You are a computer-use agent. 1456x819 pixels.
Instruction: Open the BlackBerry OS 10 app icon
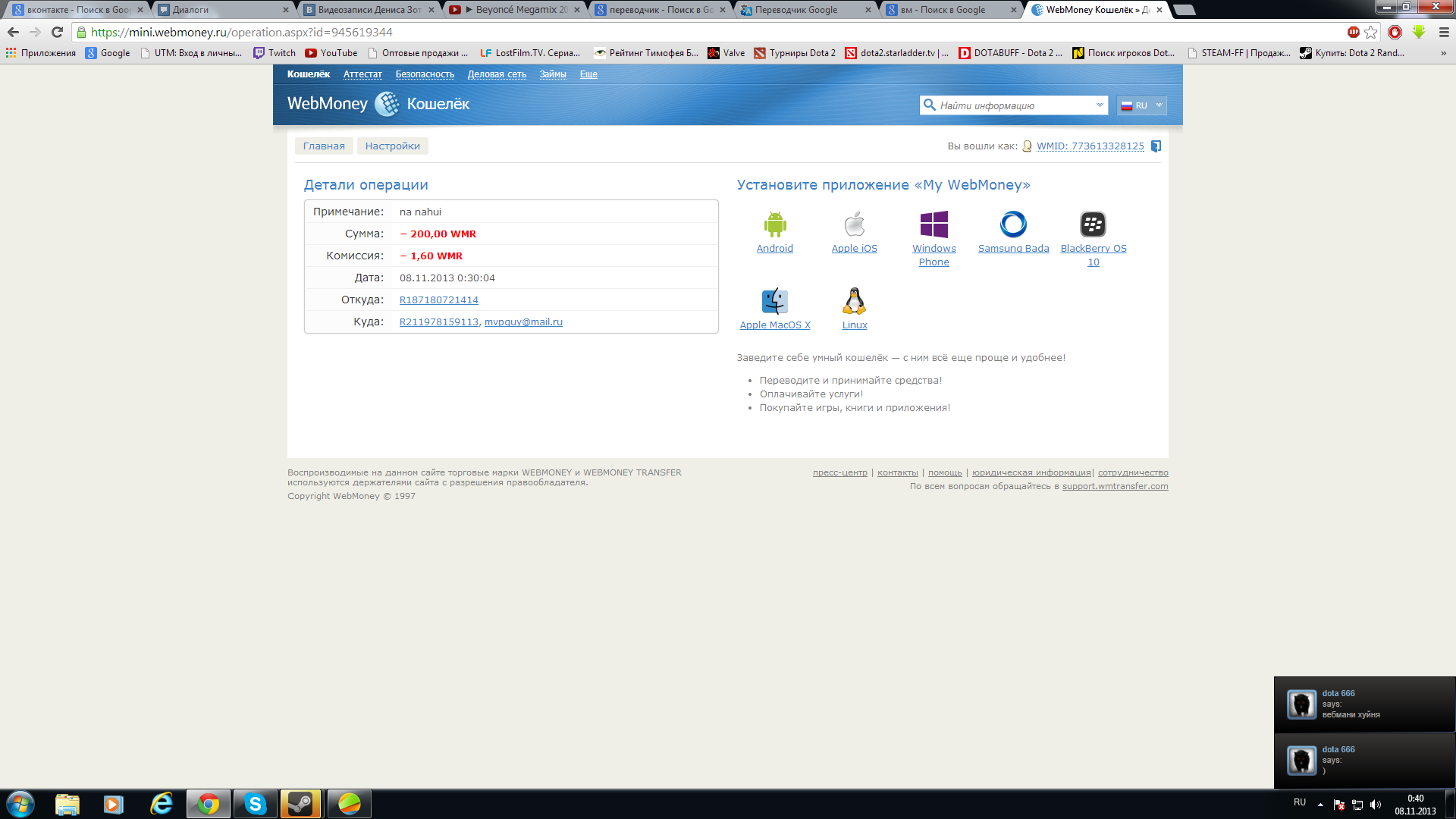click(x=1093, y=224)
